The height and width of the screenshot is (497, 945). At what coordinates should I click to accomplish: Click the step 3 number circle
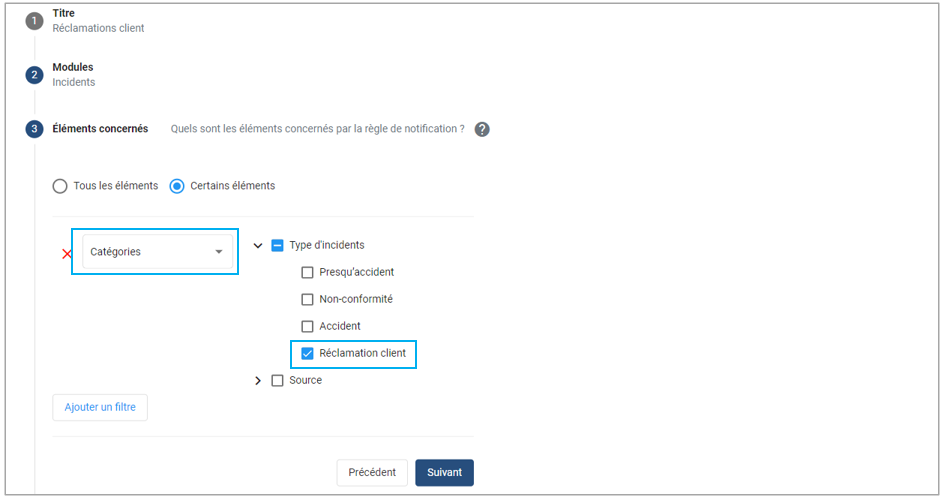tap(34, 129)
